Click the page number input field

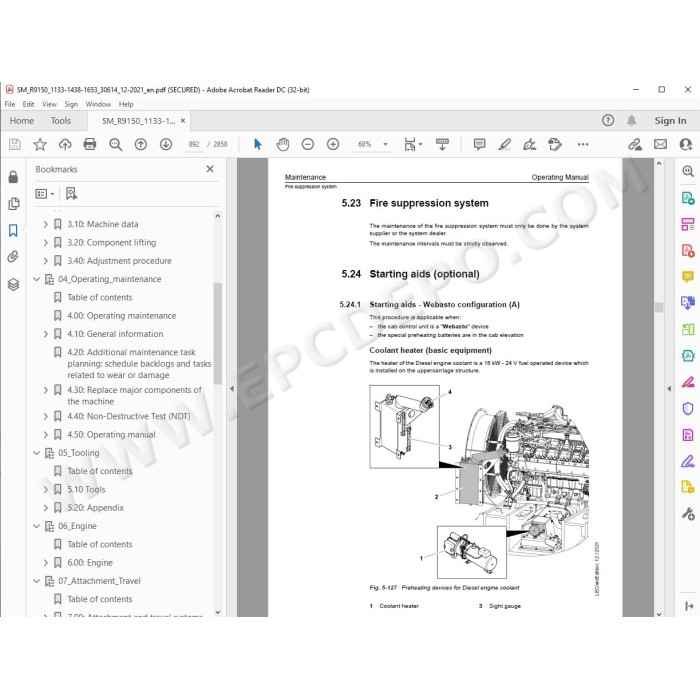coord(194,144)
